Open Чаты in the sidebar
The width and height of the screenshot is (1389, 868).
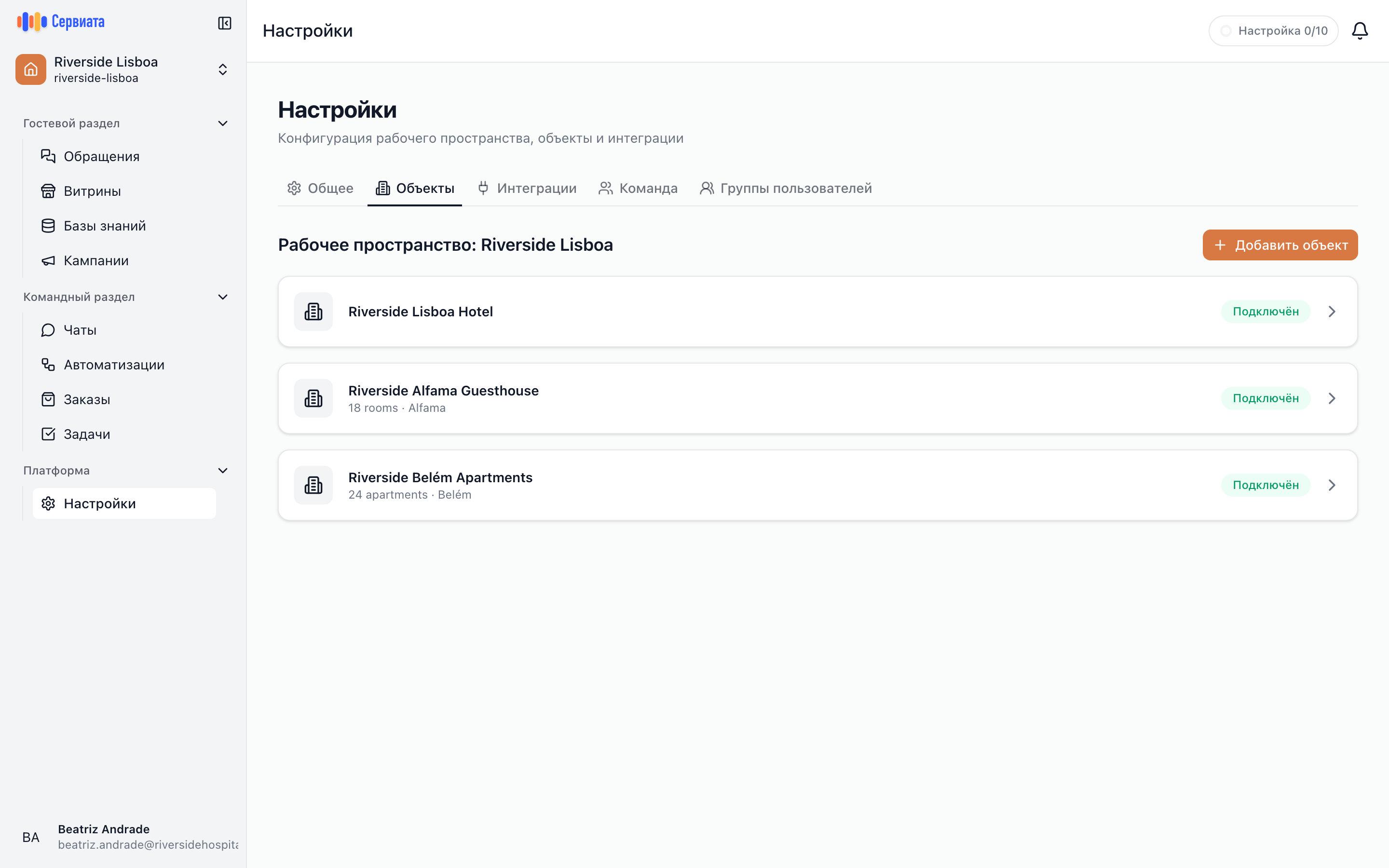(124, 330)
